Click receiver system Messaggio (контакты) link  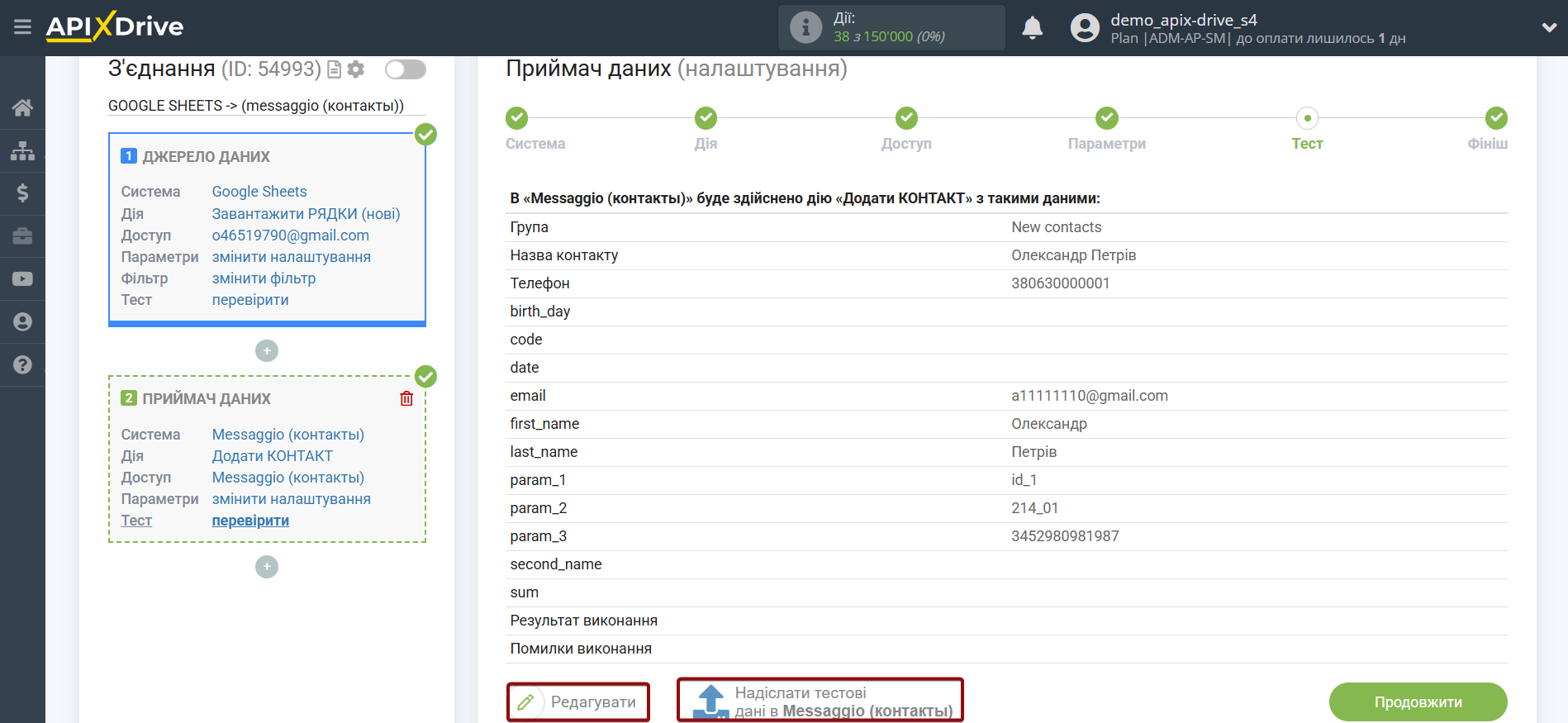click(288, 435)
